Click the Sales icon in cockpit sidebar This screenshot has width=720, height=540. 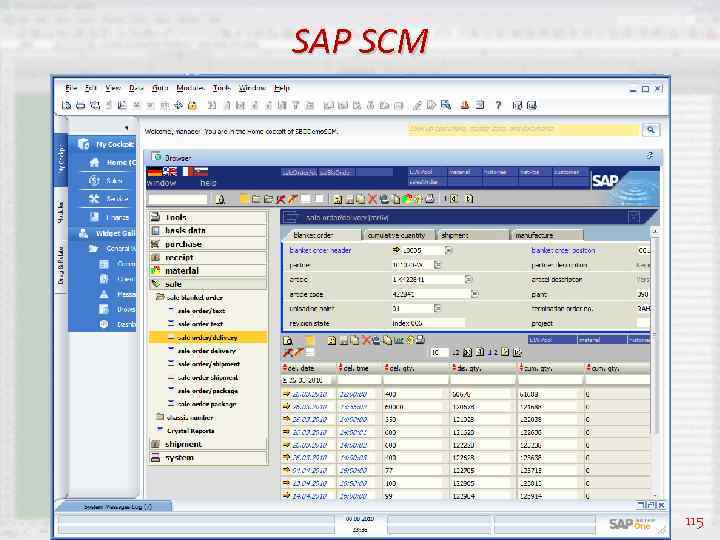click(x=94, y=180)
